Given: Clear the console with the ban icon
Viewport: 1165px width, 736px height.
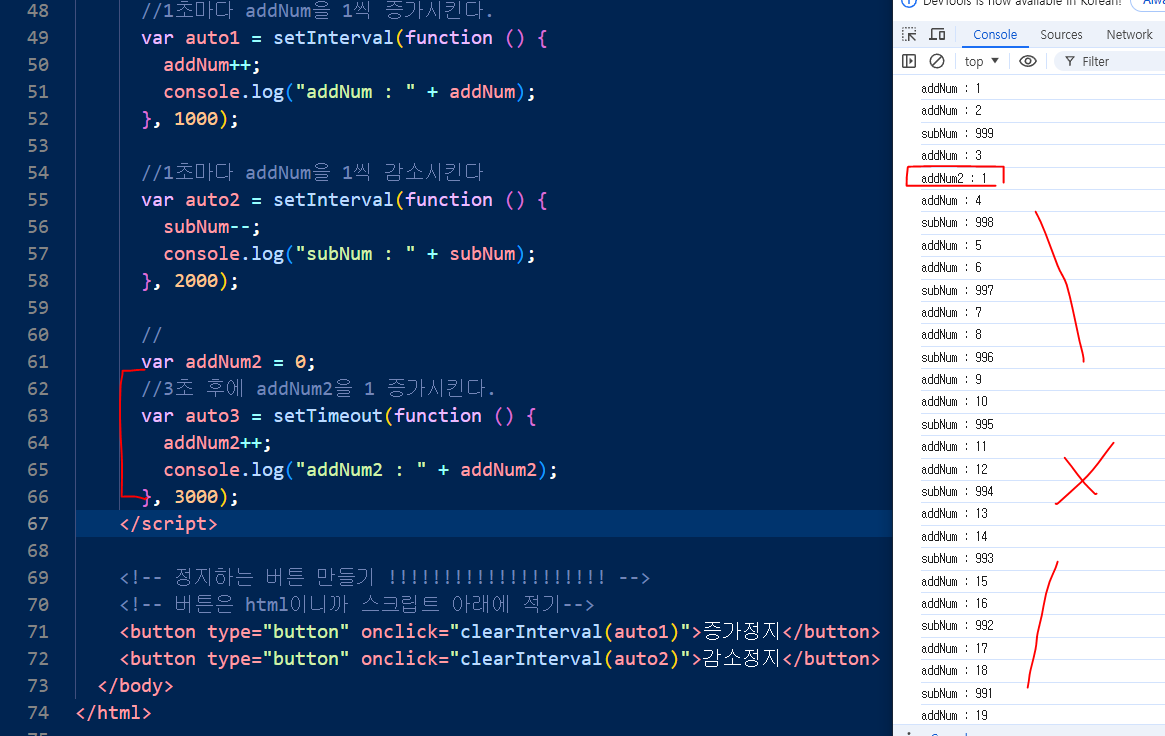Looking at the screenshot, I should click(937, 61).
